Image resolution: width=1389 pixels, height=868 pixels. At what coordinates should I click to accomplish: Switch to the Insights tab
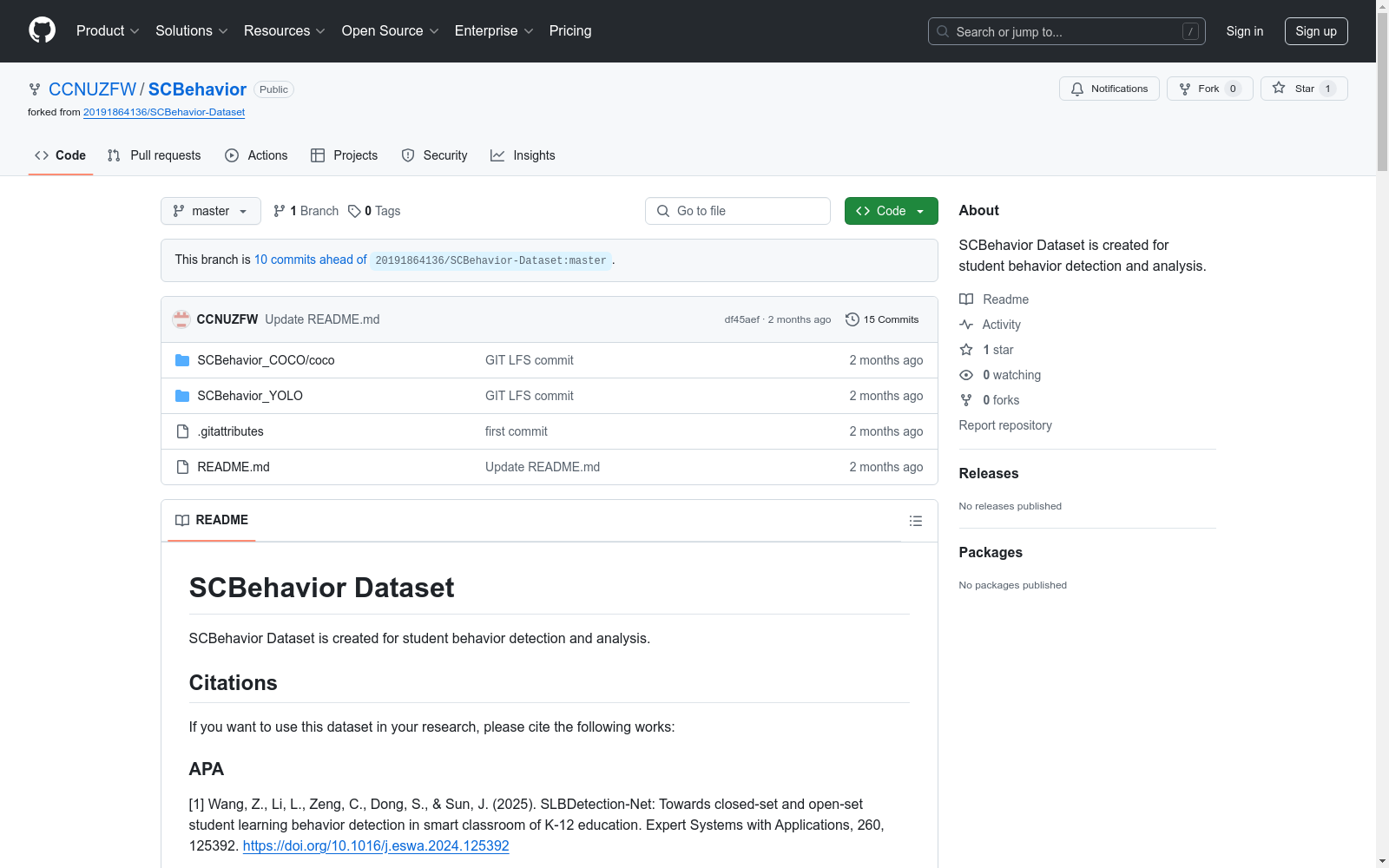(x=523, y=155)
